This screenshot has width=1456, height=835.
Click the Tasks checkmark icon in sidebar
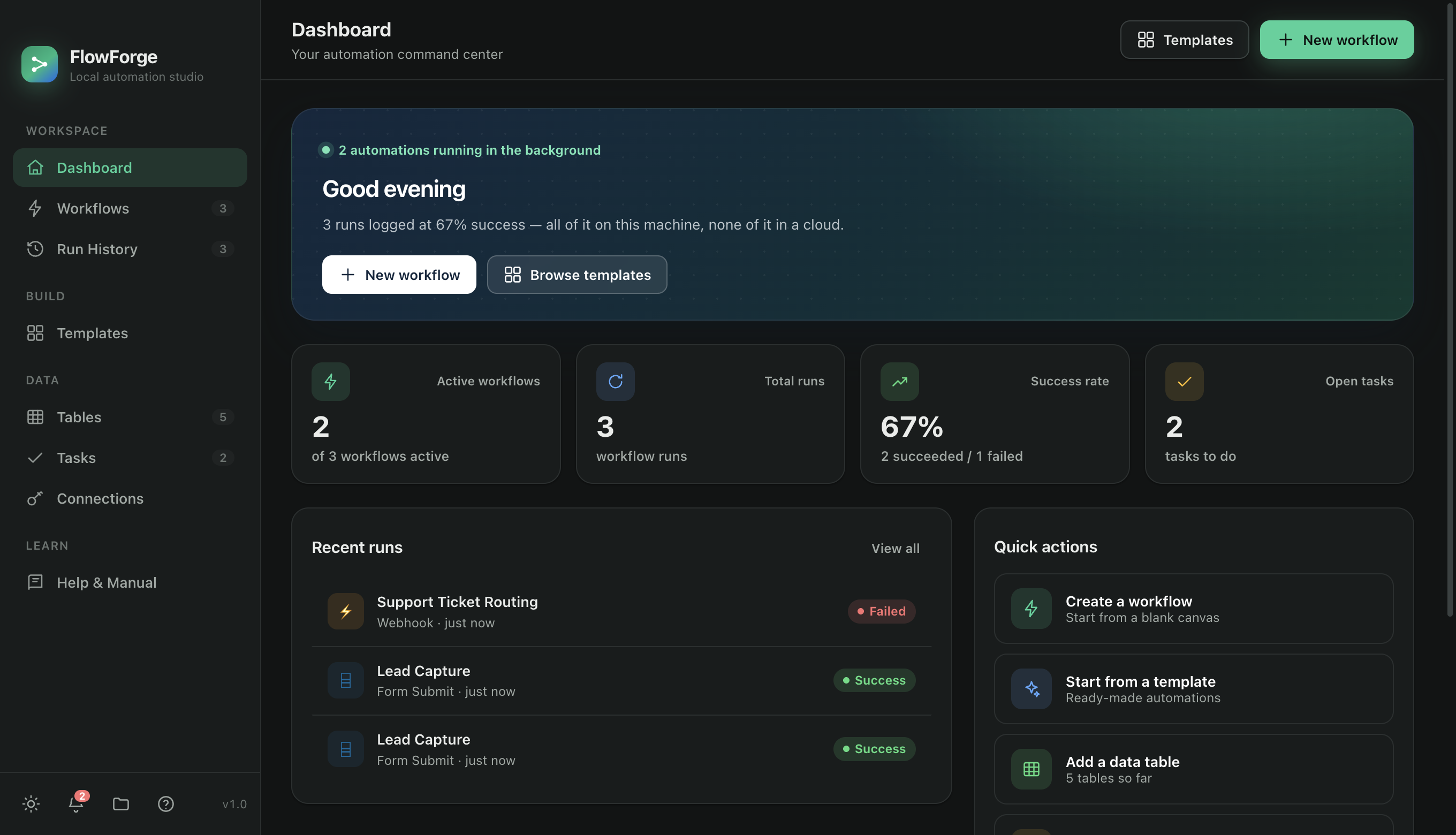(x=35, y=458)
